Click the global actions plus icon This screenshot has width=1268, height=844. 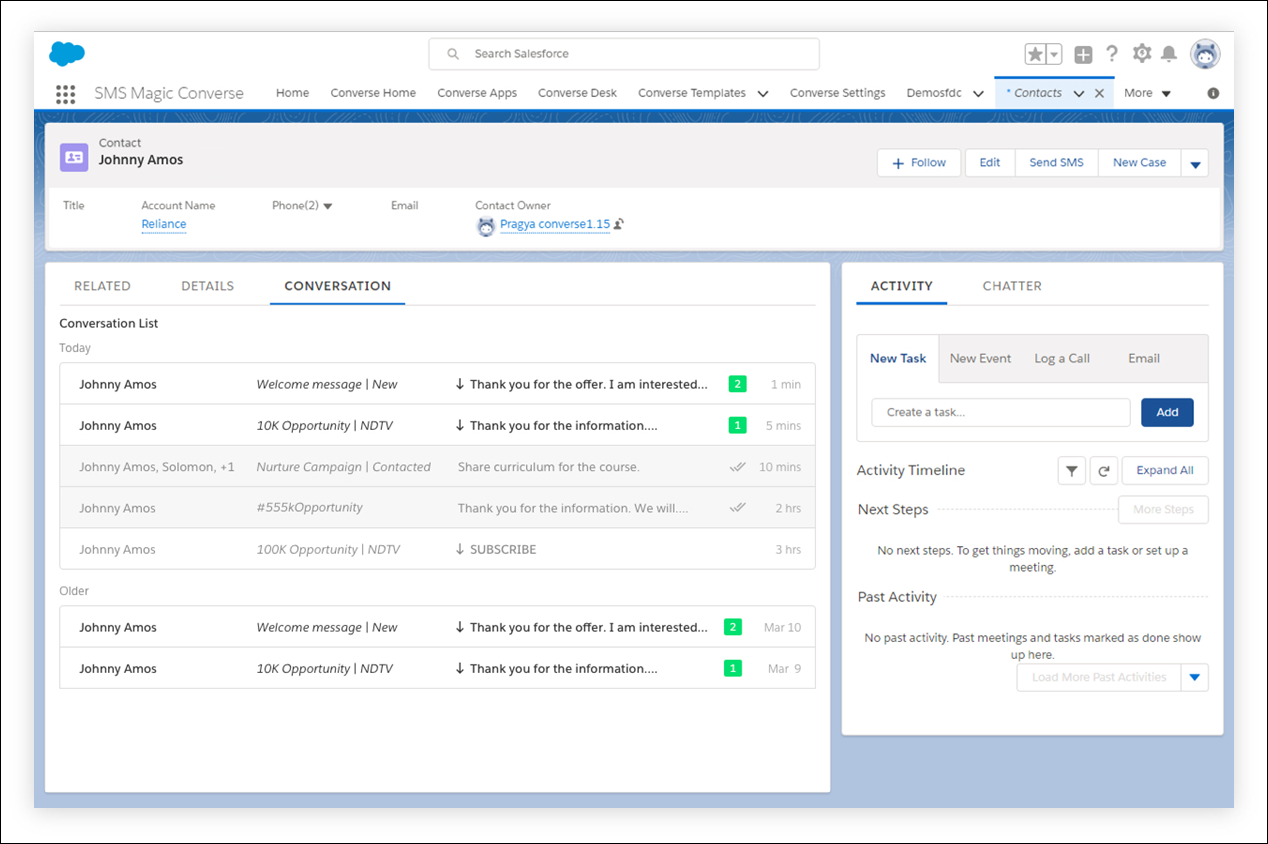click(x=1083, y=54)
